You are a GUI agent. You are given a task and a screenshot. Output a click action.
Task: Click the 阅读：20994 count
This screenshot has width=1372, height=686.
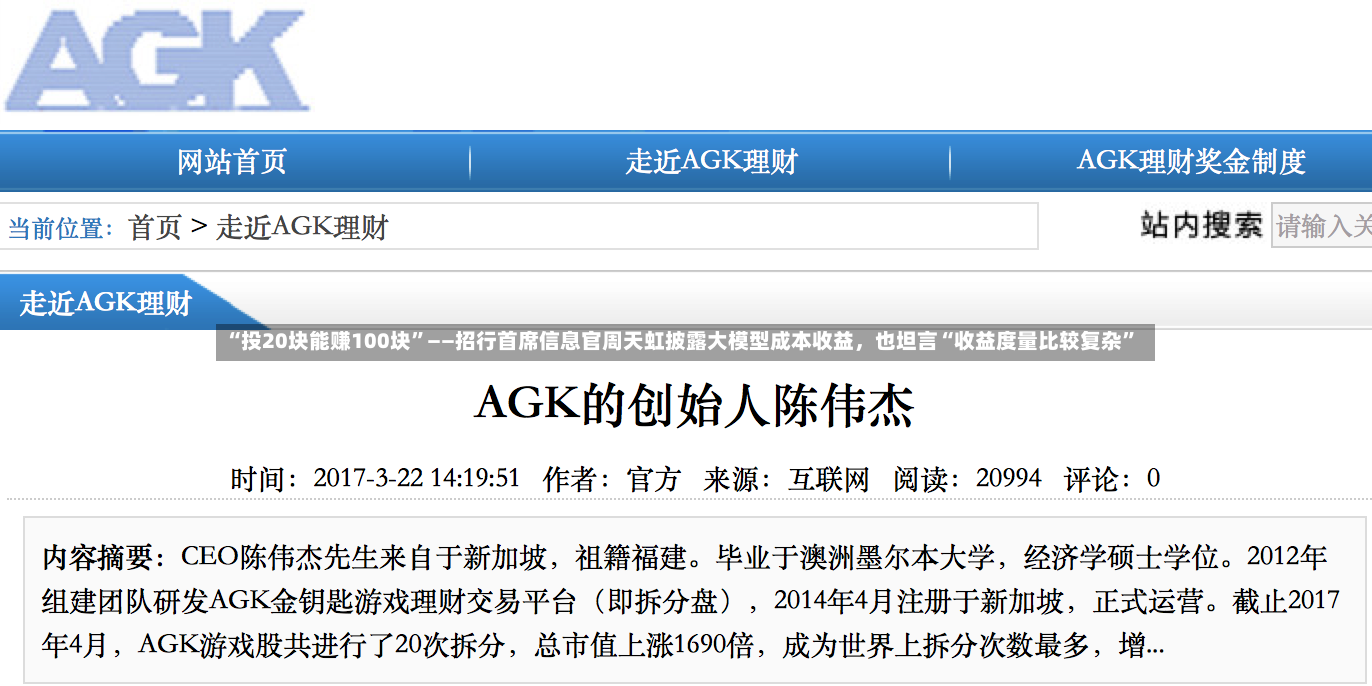967,479
